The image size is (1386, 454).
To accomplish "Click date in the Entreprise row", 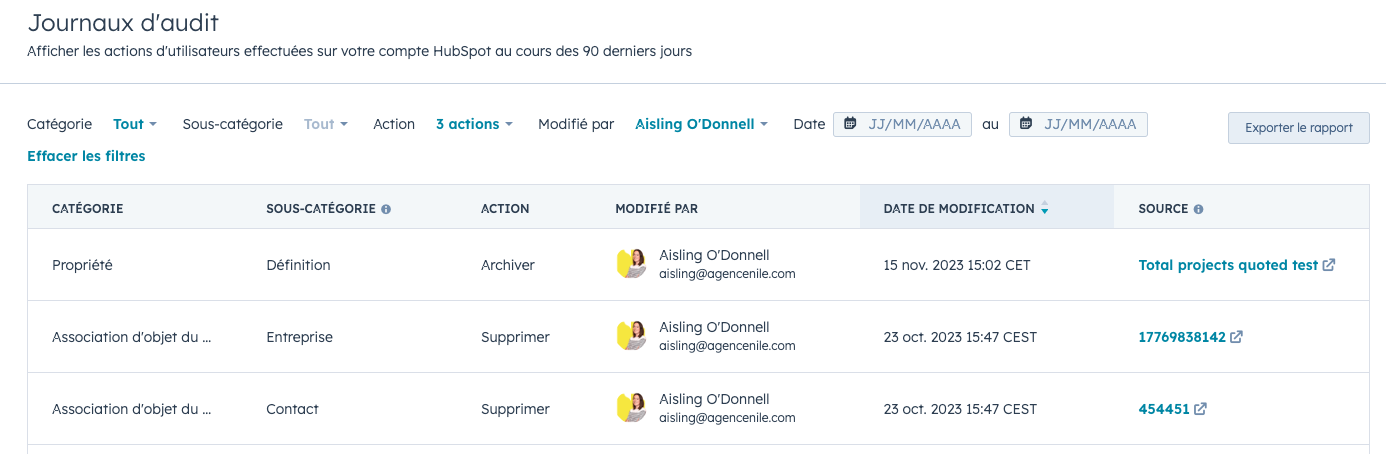I will click(960, 337).
